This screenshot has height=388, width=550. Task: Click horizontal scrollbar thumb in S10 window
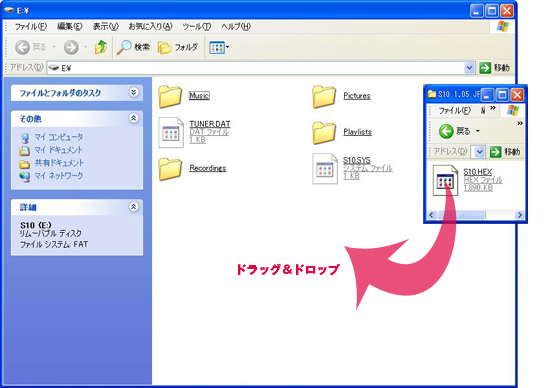tap(461, 215)
